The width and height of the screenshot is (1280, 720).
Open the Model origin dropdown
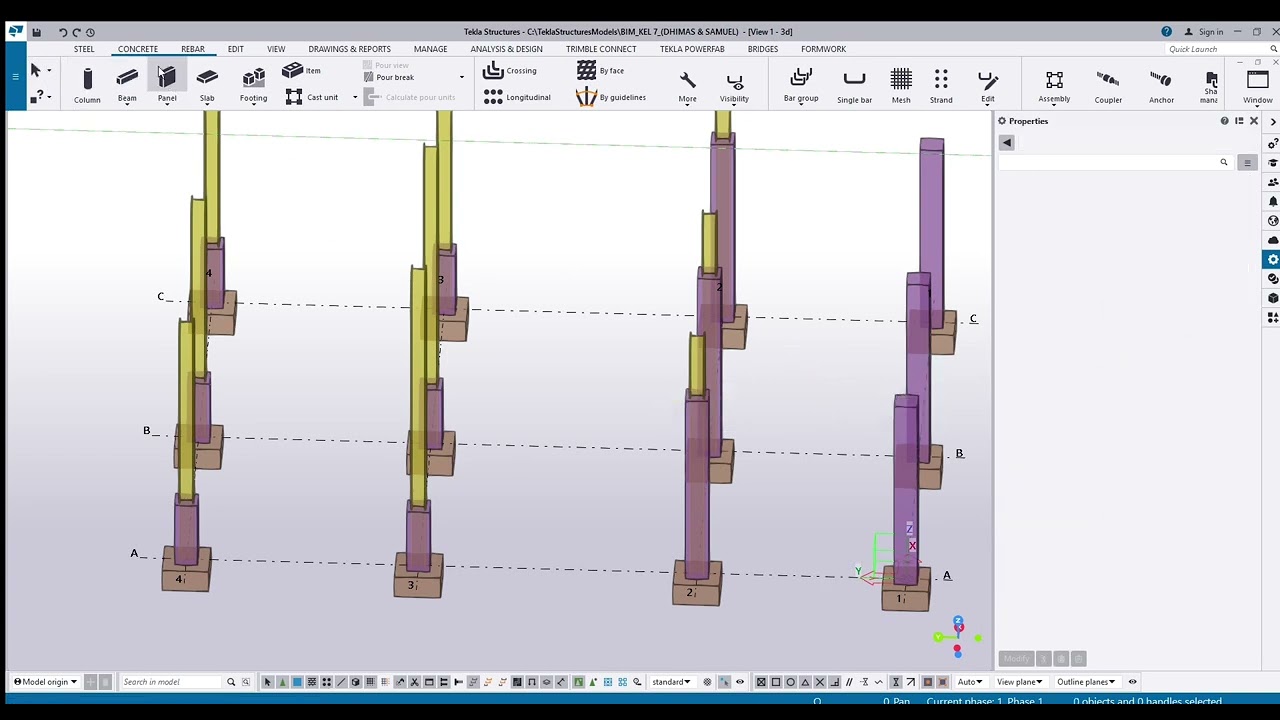45,682
